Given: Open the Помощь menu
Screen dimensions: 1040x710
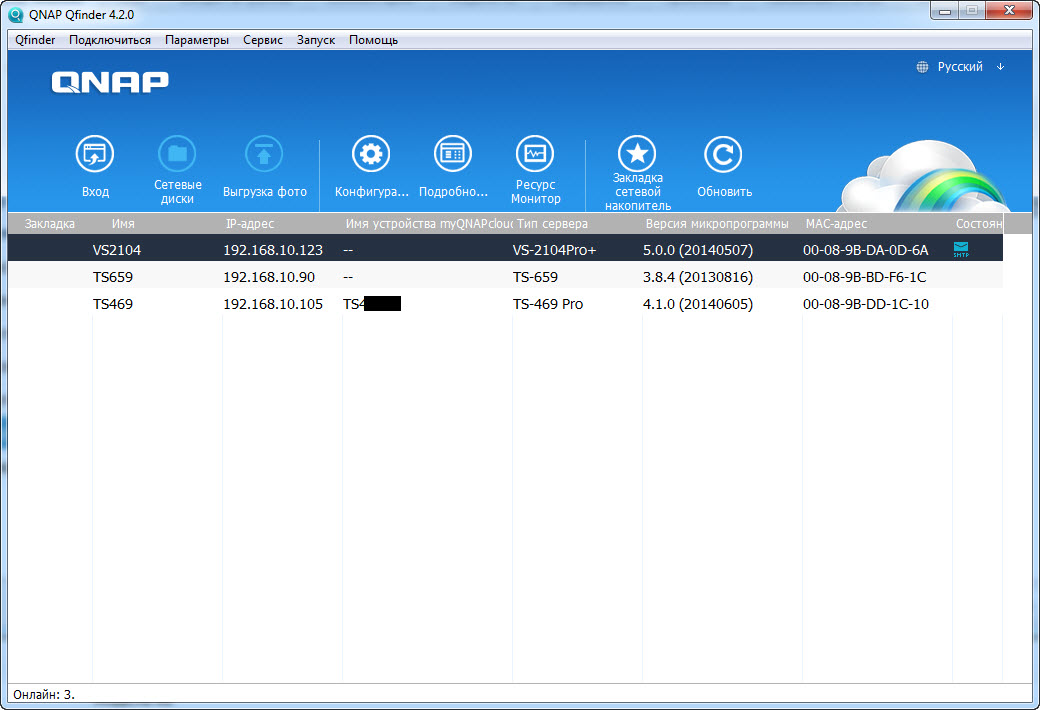Looking at the screenshot, I should 373,40.
